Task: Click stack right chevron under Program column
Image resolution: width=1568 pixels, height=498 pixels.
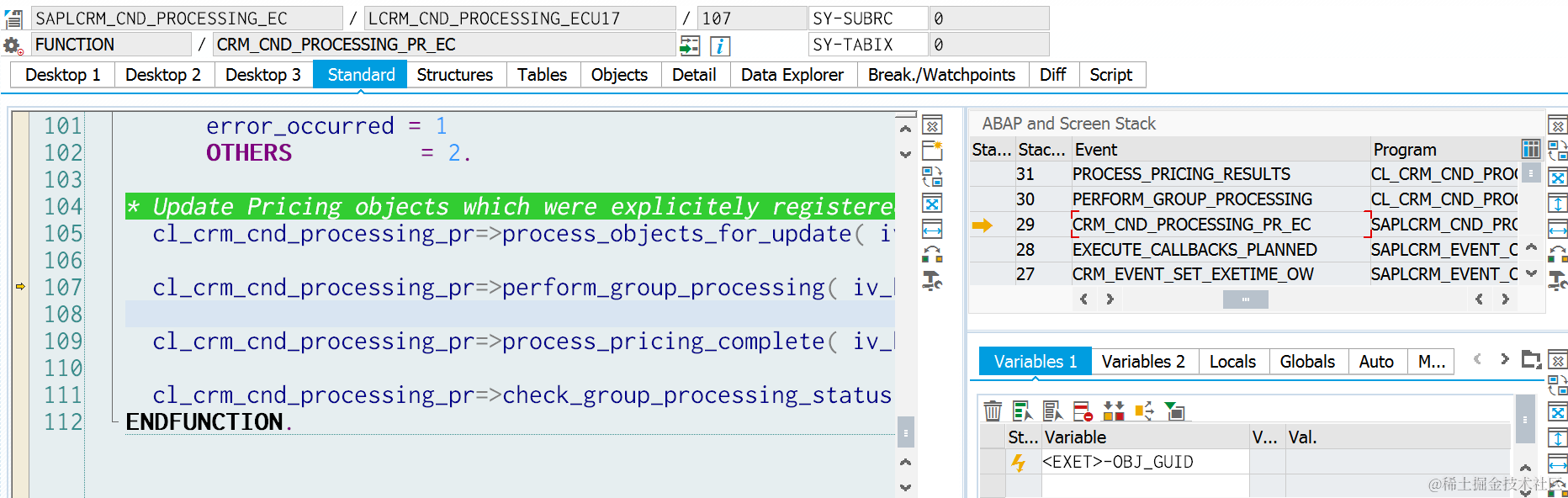Action: coord(1506,299)
